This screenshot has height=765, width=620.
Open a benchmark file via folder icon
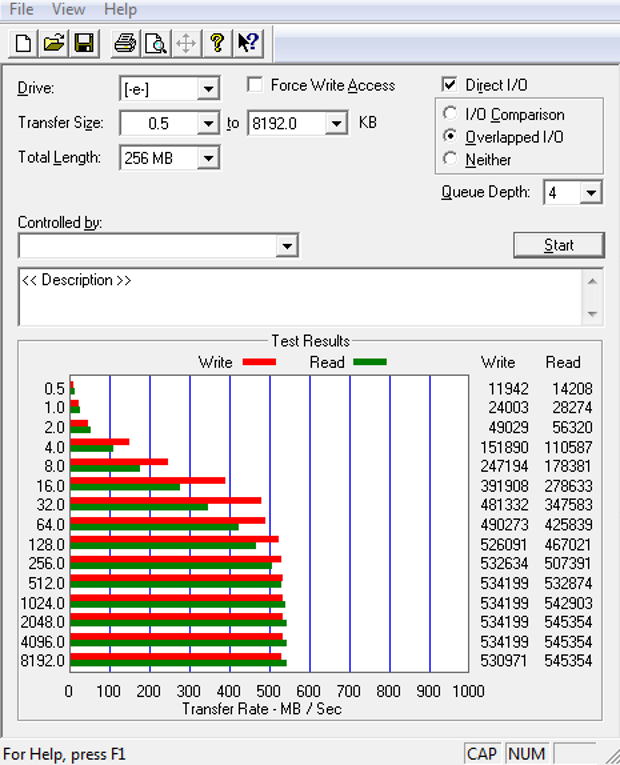(54, 43)
